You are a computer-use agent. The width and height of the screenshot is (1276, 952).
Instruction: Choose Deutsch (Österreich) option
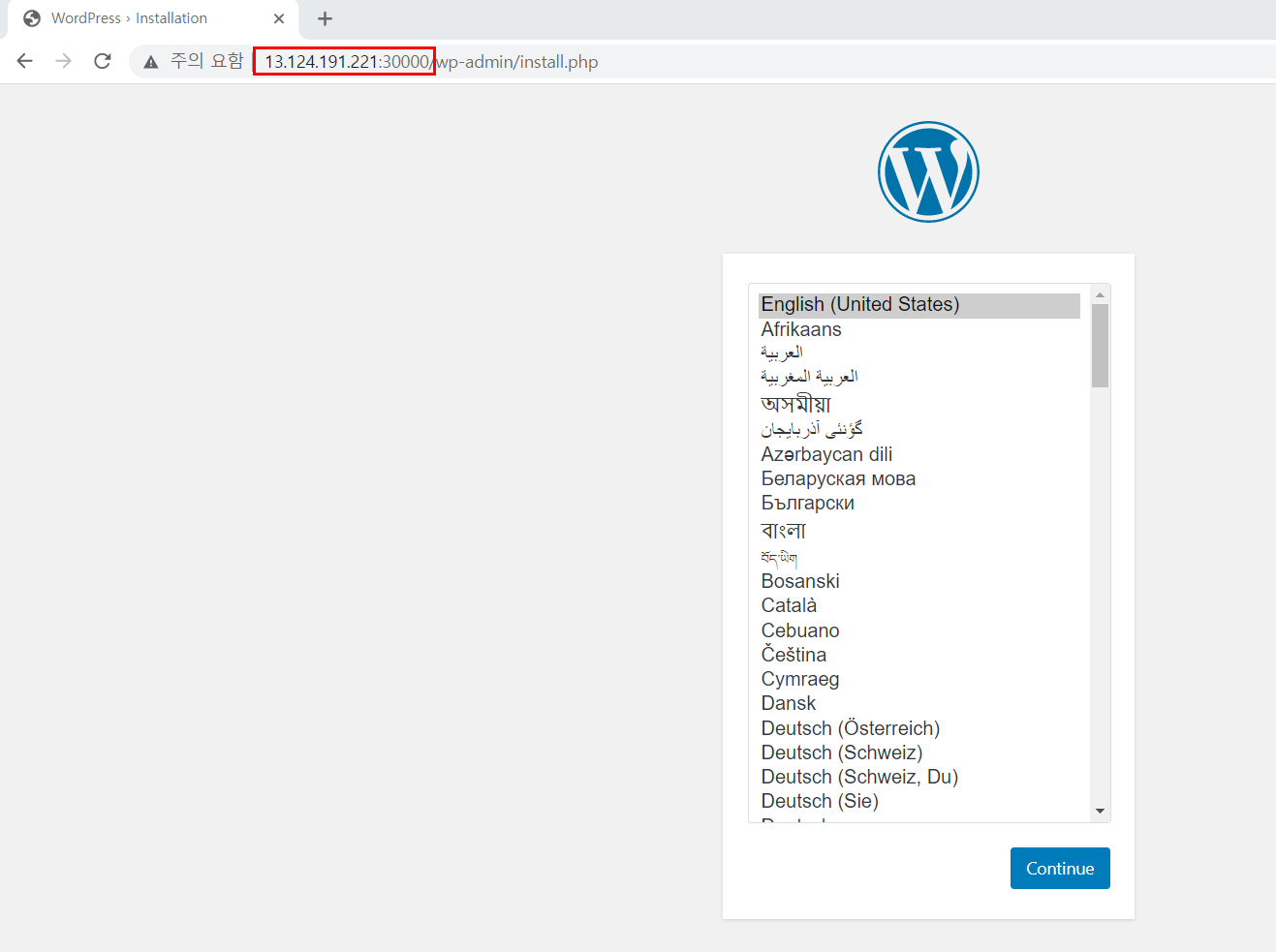pos(918,728)
